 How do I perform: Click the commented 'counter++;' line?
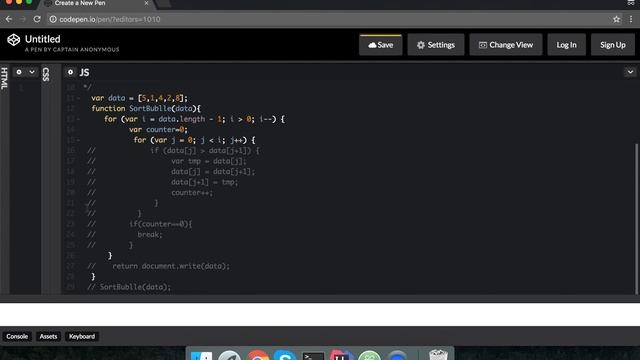click(x=192, y=193)
